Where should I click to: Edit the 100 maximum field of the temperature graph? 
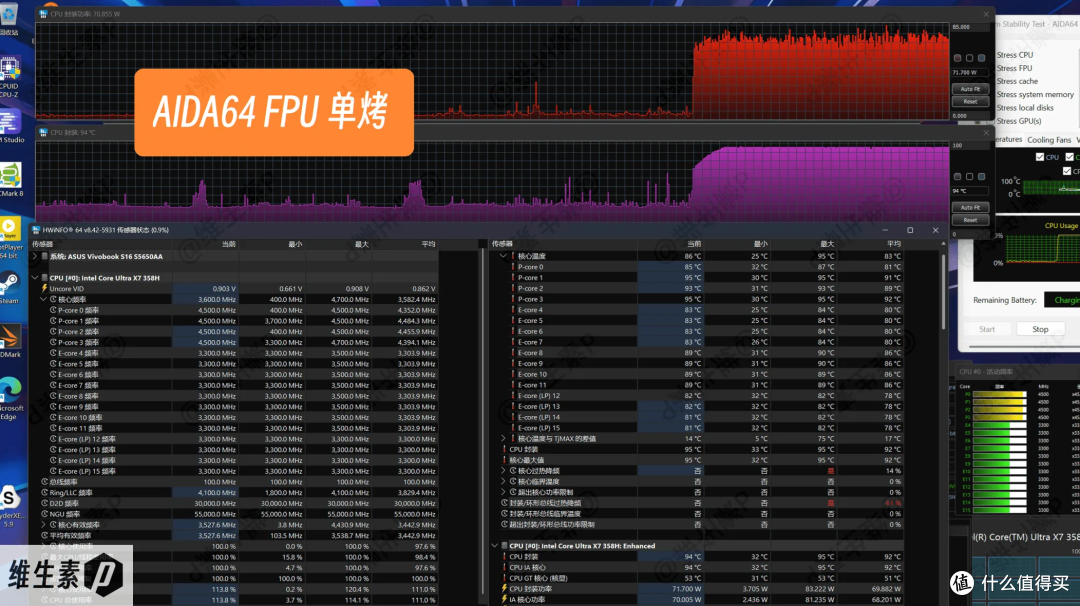coord(970,145)
